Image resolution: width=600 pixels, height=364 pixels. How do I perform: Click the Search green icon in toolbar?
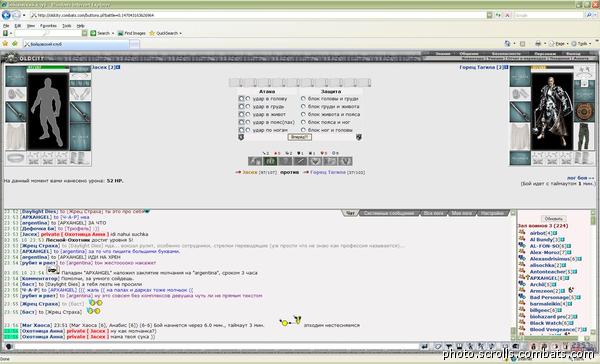[x=93, y=33]
